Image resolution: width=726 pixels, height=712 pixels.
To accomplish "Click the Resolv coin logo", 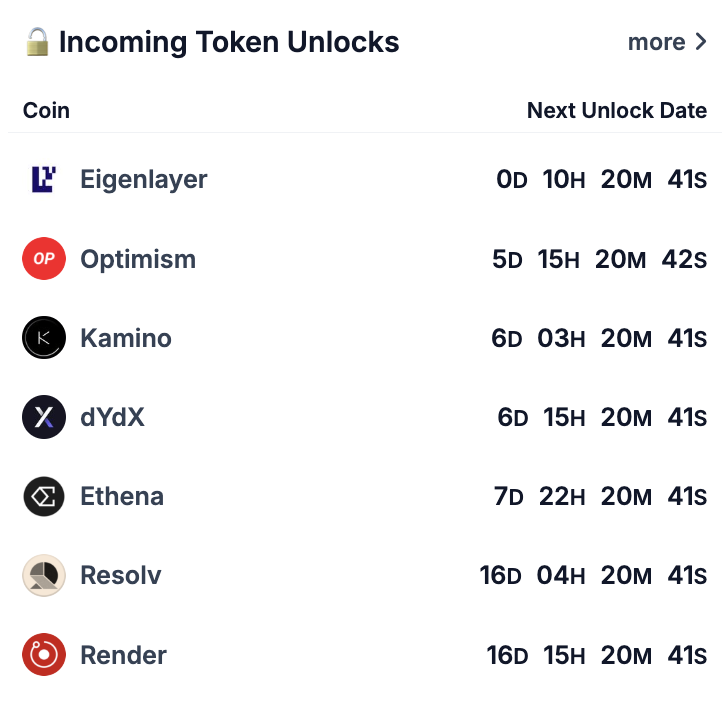I will coord(44,575).
